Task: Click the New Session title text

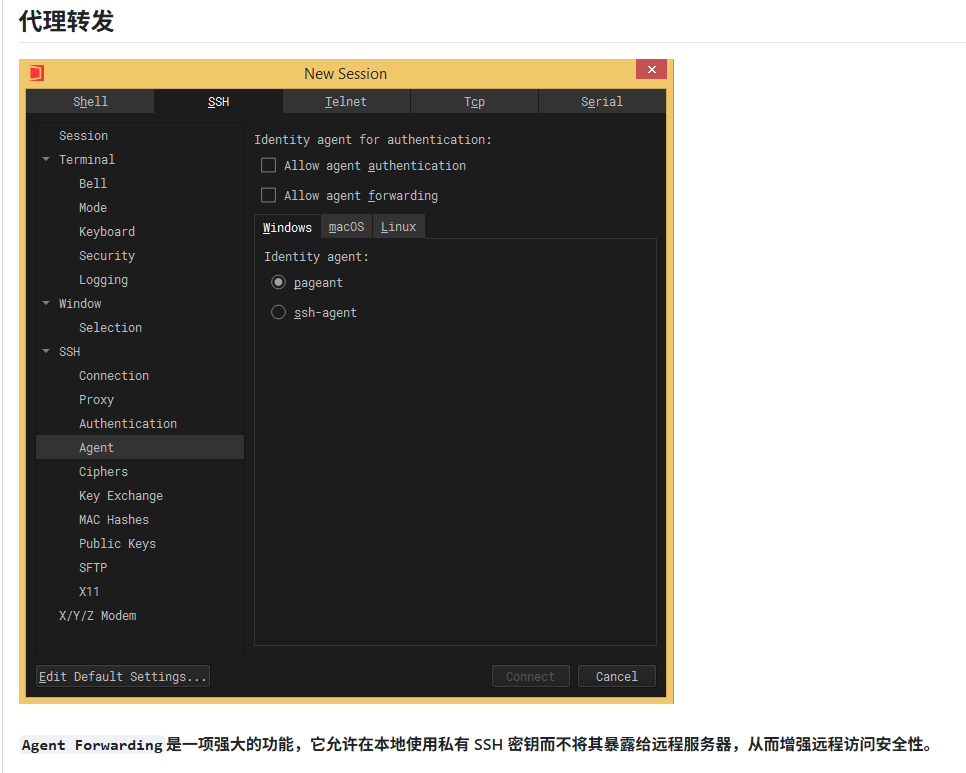Action: pyautogui.click(x=346, y=74)
